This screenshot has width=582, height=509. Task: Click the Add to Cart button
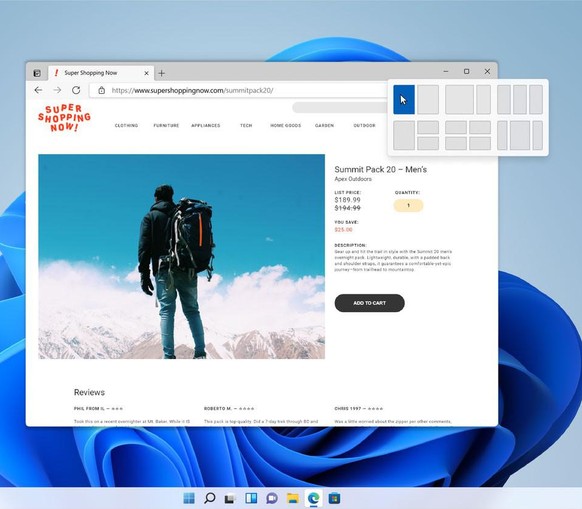tap(370, 303)
